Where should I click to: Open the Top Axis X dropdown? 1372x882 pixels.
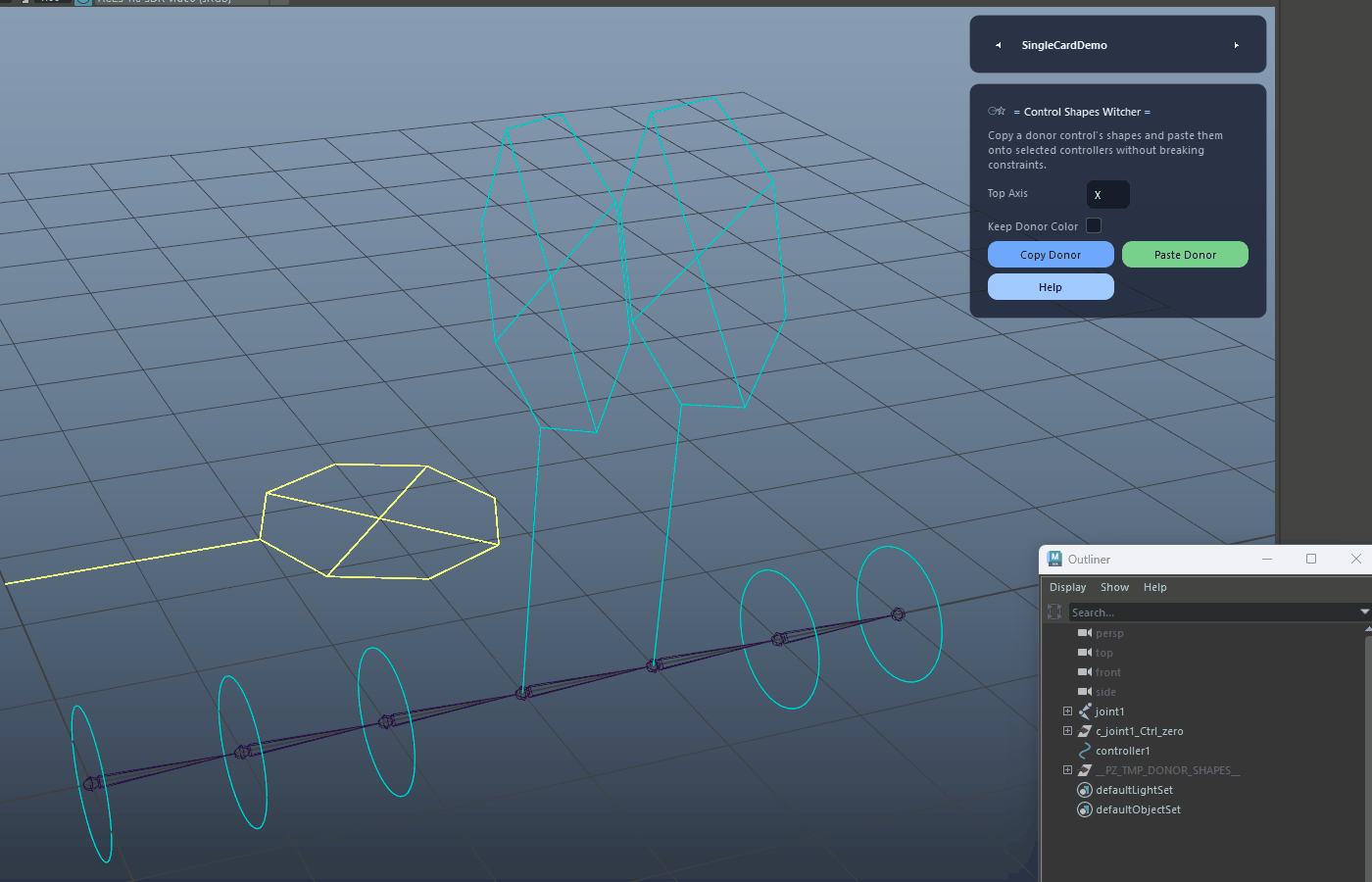[x=1108, y=194]
